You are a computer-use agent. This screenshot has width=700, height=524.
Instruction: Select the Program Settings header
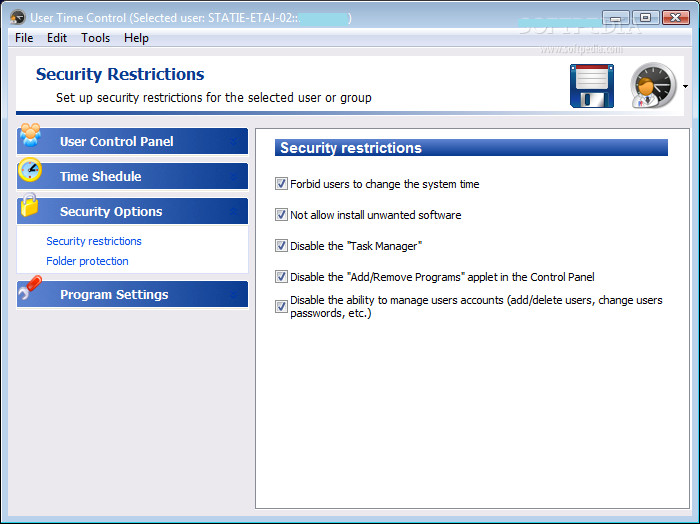133,294
